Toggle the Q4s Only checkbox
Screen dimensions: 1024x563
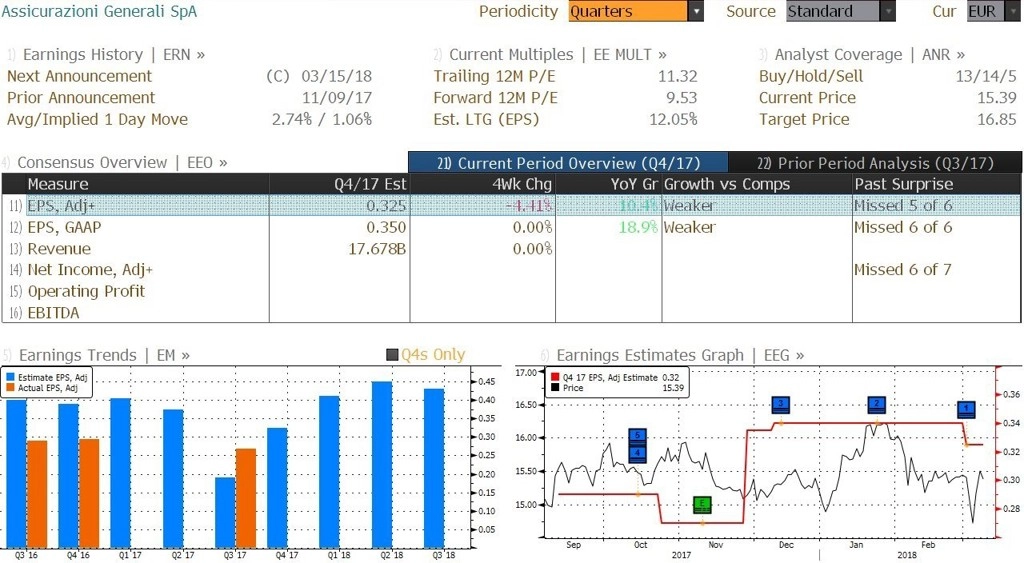(392, 355)
